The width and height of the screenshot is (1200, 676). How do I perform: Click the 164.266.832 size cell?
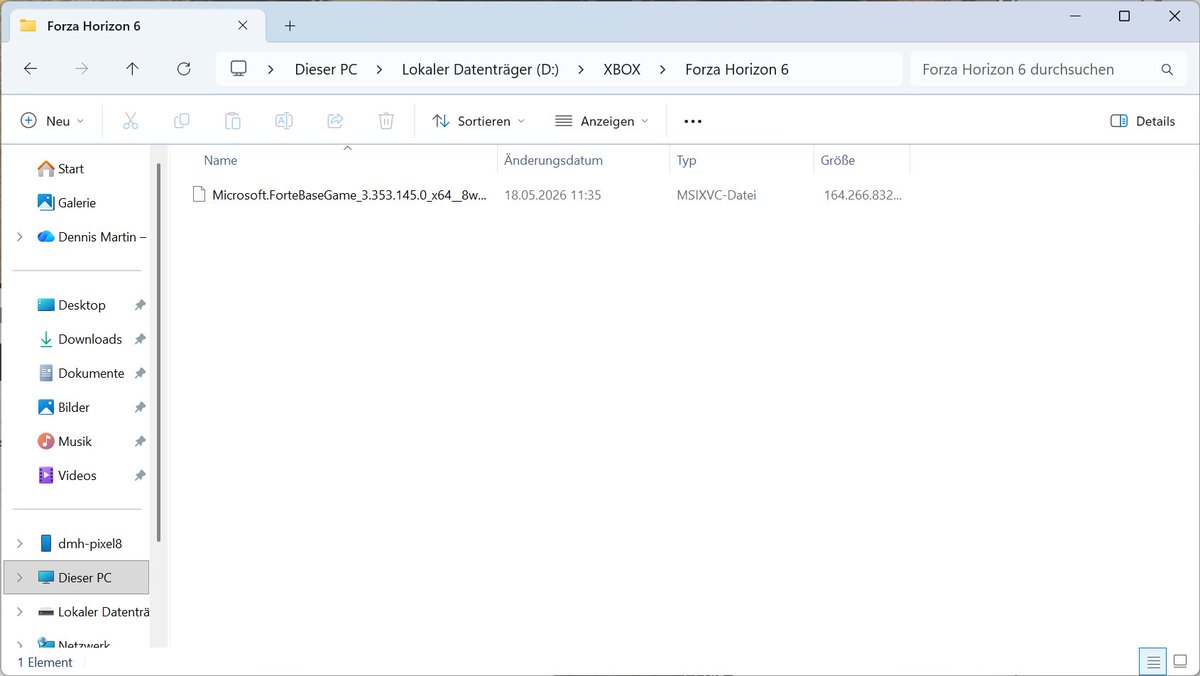click(862, 195)
